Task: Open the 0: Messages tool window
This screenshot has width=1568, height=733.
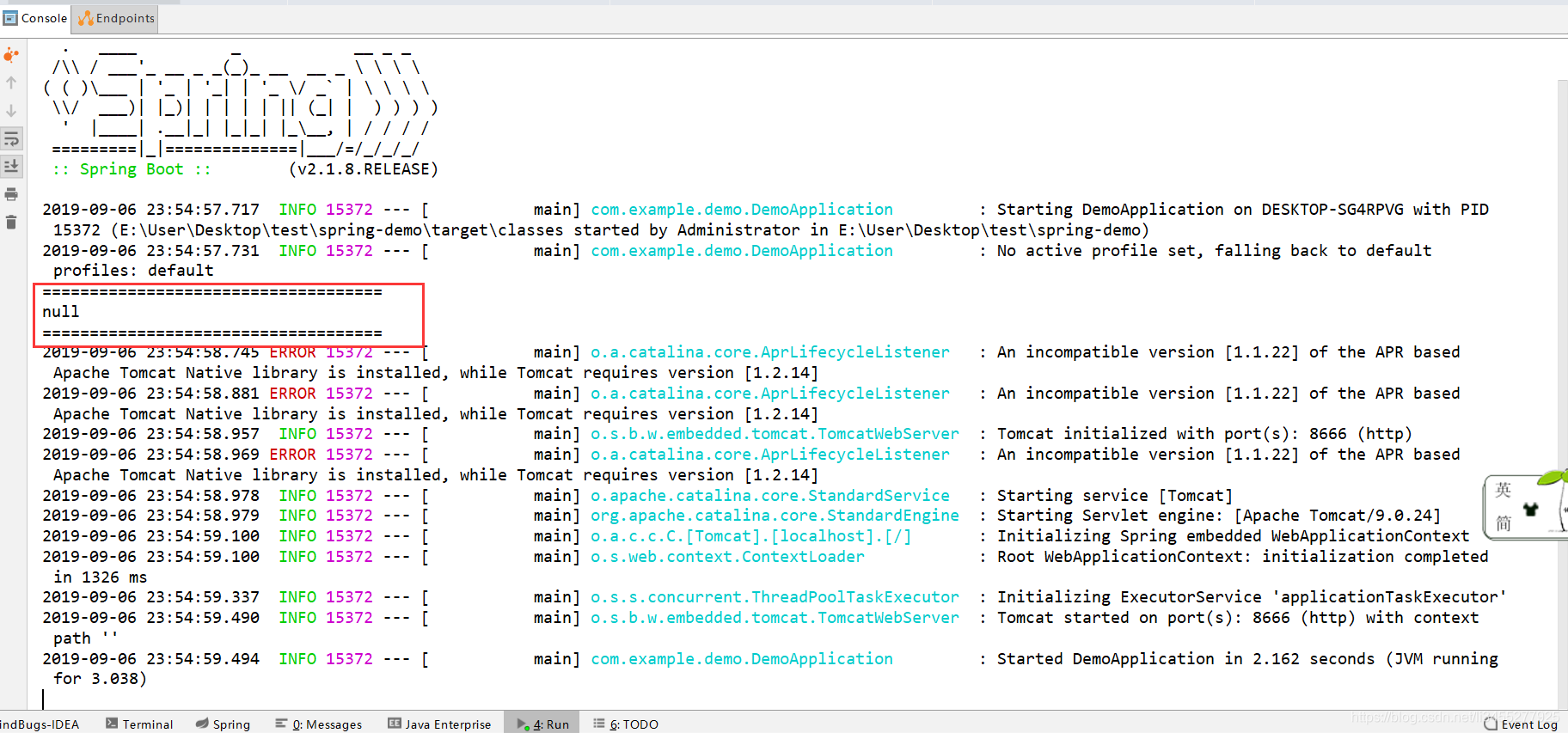Action: pos(319,724)
